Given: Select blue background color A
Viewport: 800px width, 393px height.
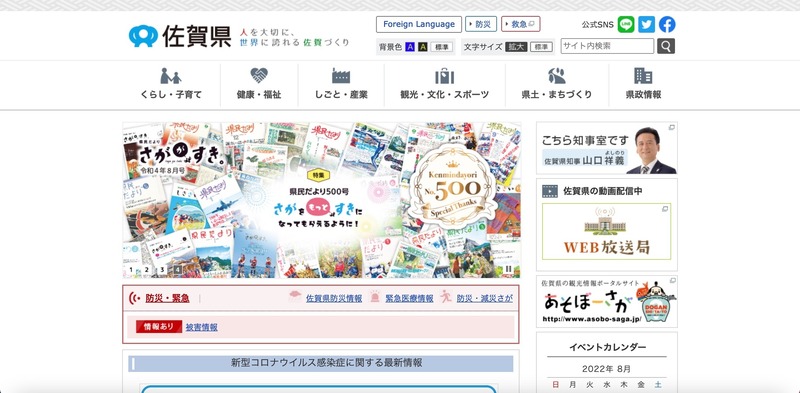Looking at the screenshot, I should 410,47.
